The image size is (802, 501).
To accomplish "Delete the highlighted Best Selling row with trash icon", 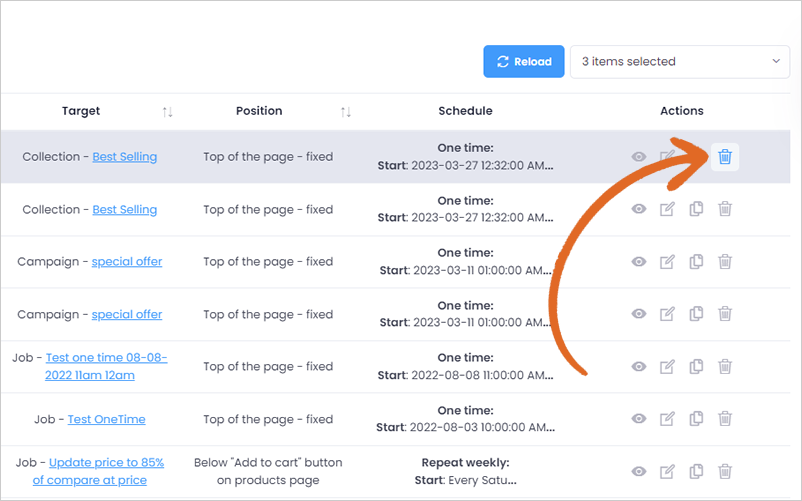I will 725,156.
